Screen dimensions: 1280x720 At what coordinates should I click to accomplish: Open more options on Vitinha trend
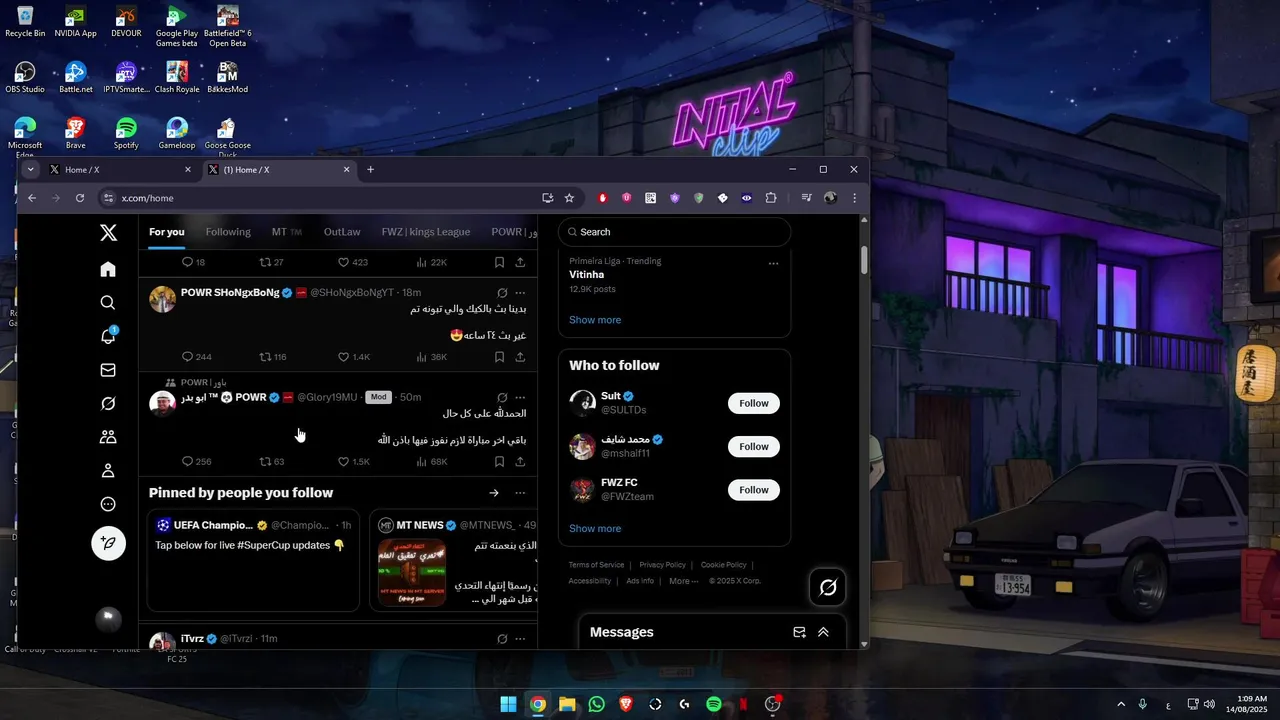coord(773,264)
